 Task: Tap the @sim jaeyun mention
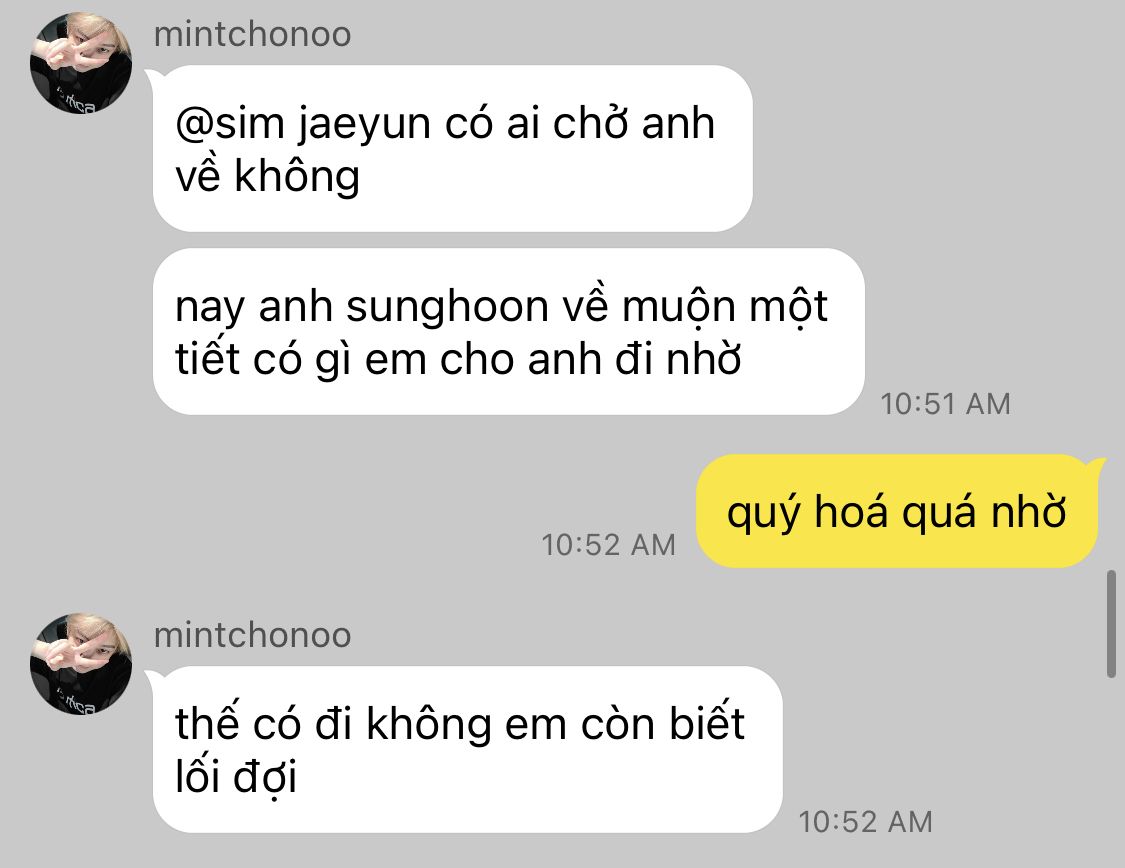302,124
